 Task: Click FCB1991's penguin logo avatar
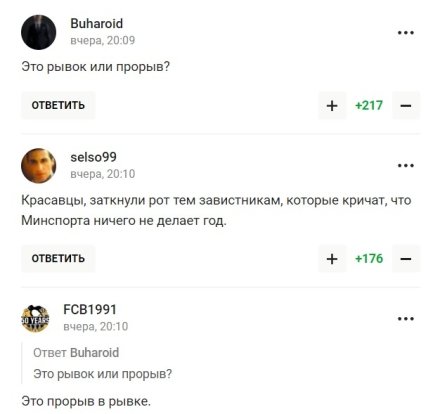35,319
